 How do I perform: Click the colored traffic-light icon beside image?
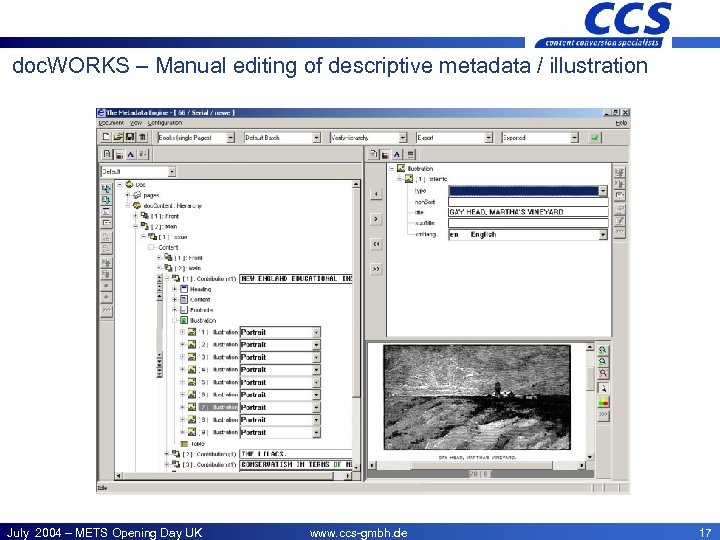603,402
